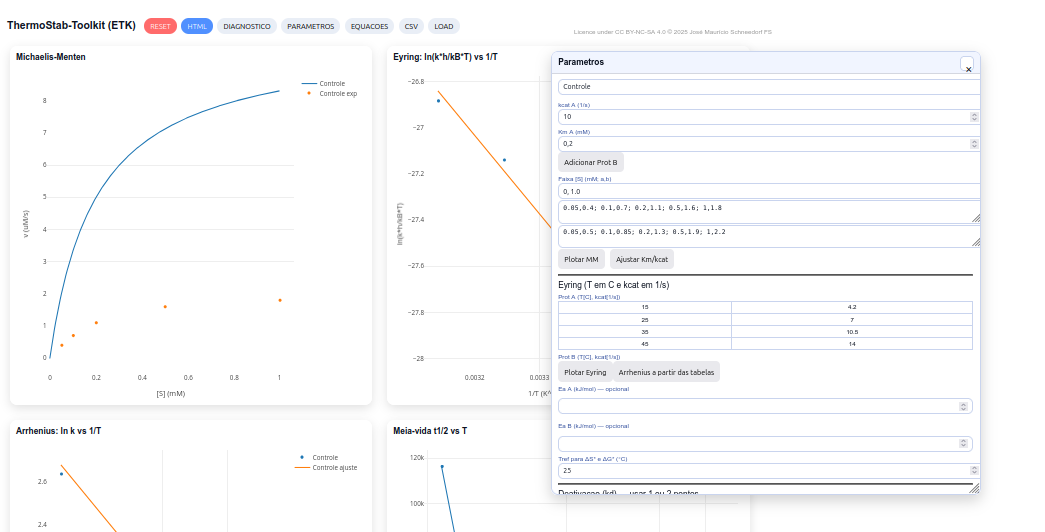This screenshot has height=532, width=1045.
Task: Open the DIAGNOSTICO section
Action: 247,26
